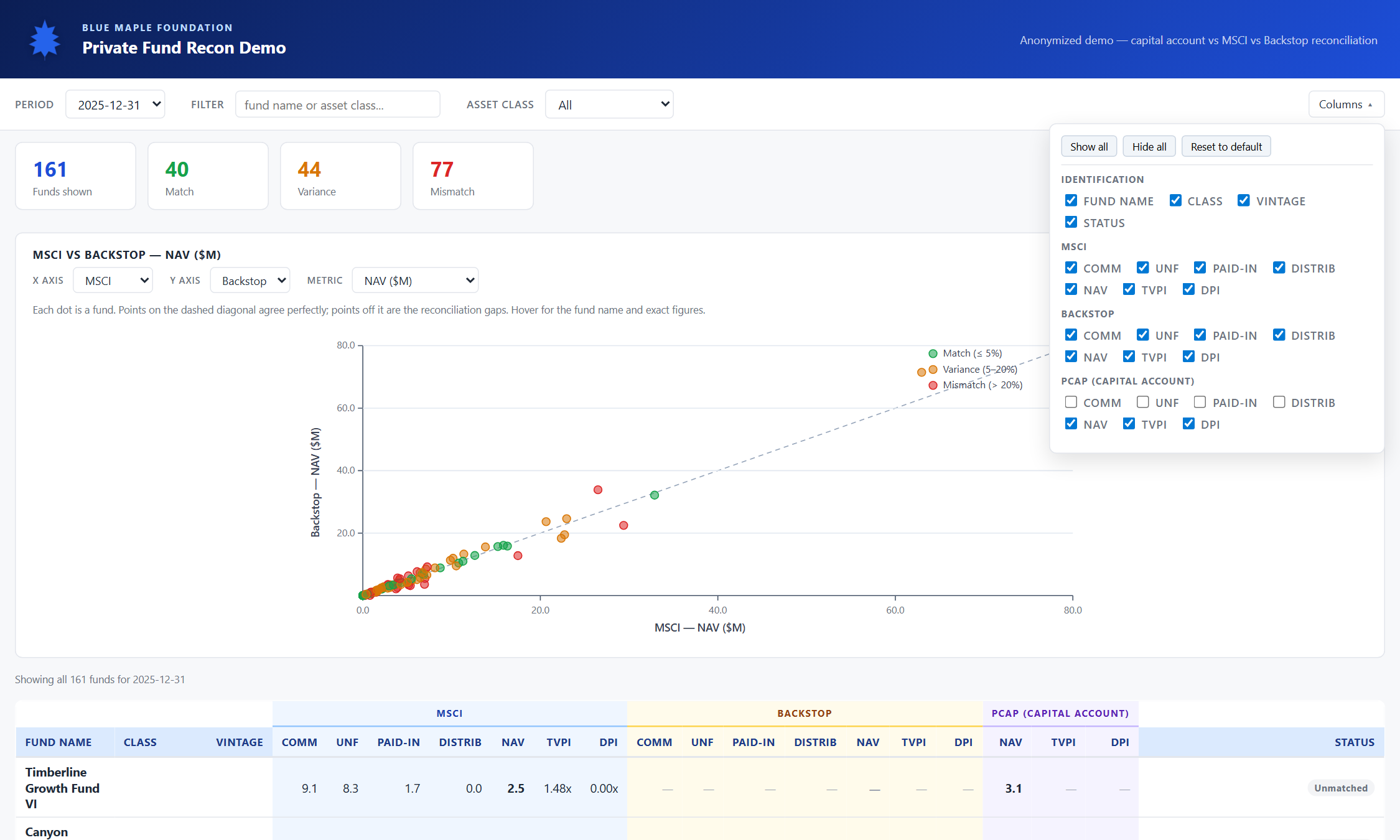1400x840 pixels.
Task: Click the Hide all button
Action: pos(1149,147)
